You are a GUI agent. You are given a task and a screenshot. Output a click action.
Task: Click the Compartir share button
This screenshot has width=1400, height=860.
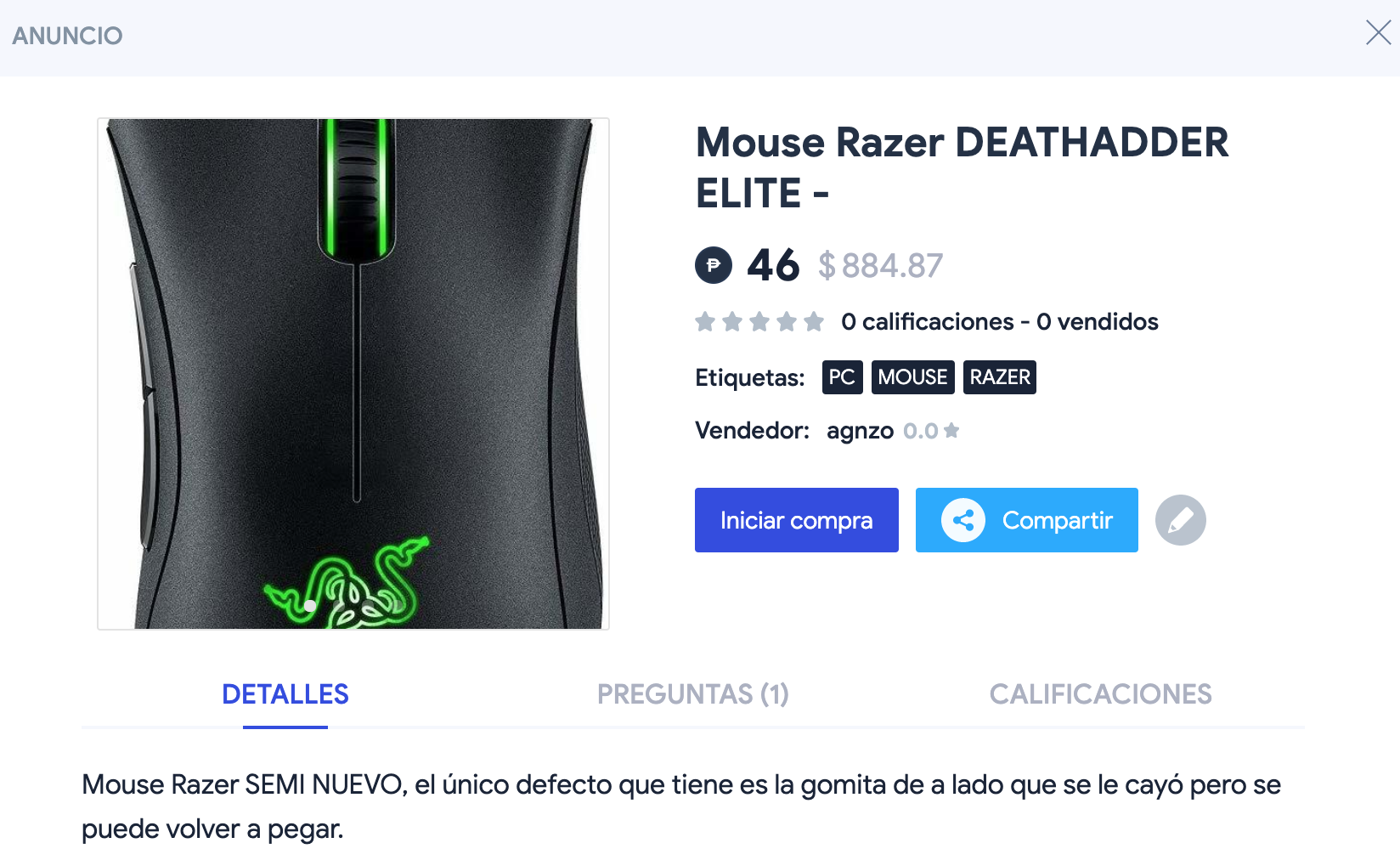pyautogui.click(x=1027, y=520)
